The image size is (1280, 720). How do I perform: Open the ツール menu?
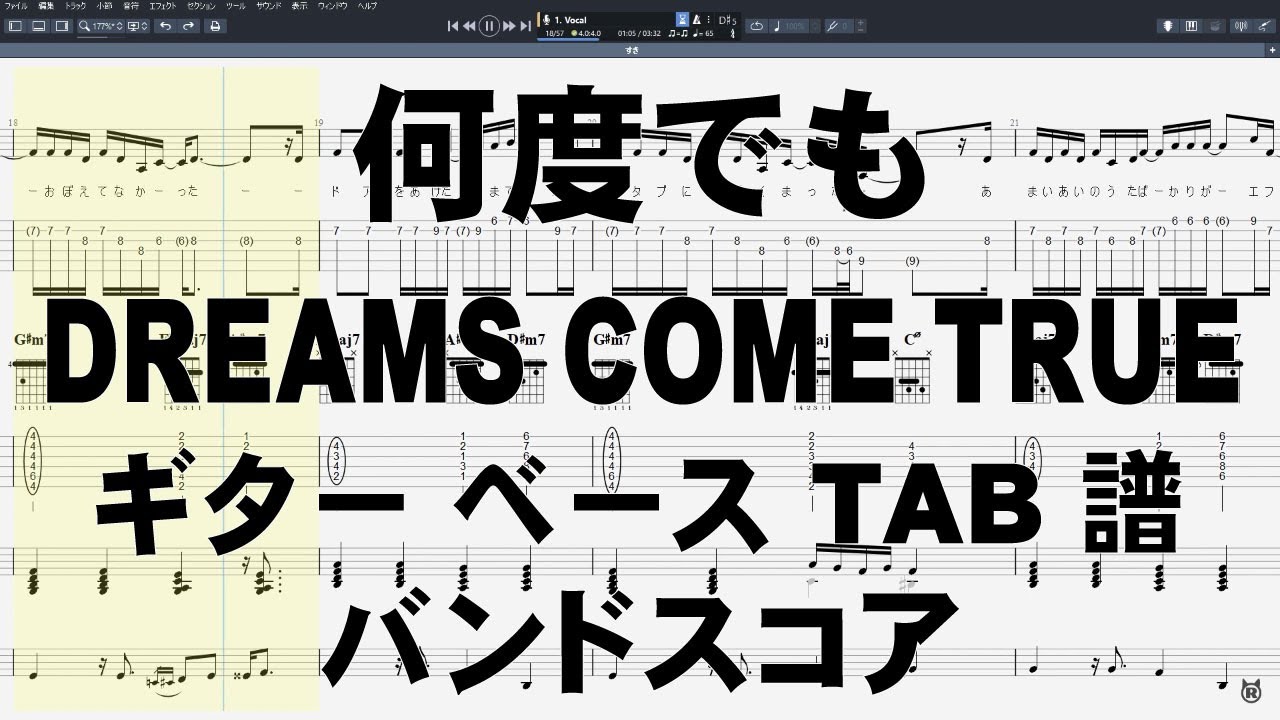pos(236,6)
